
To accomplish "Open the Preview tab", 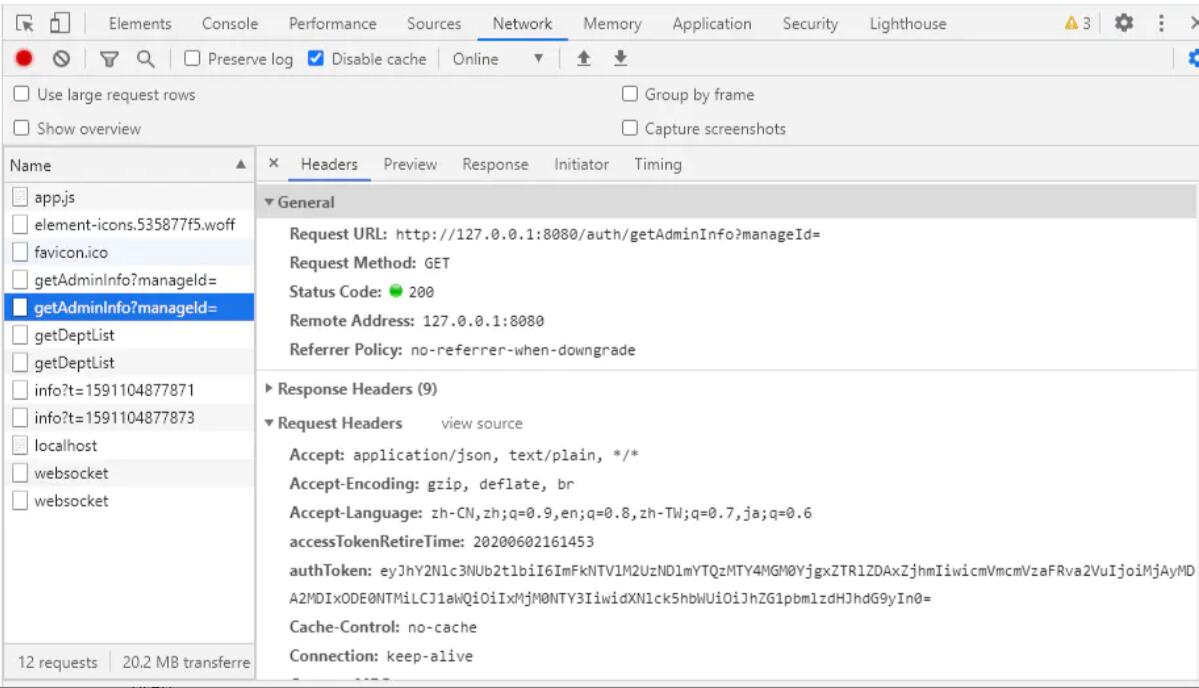I will [410, 164].
